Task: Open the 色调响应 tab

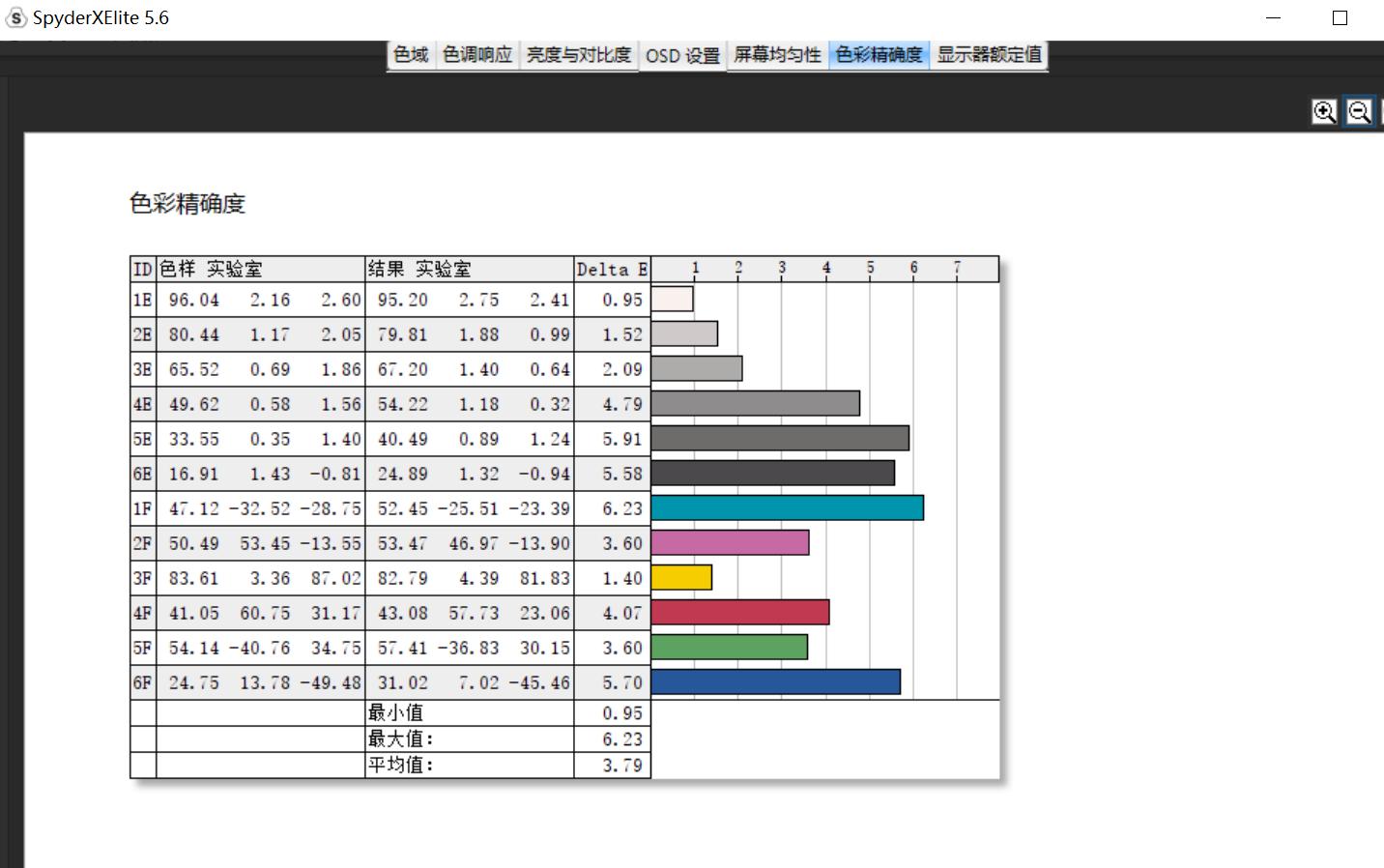Action: click(476, 55)
